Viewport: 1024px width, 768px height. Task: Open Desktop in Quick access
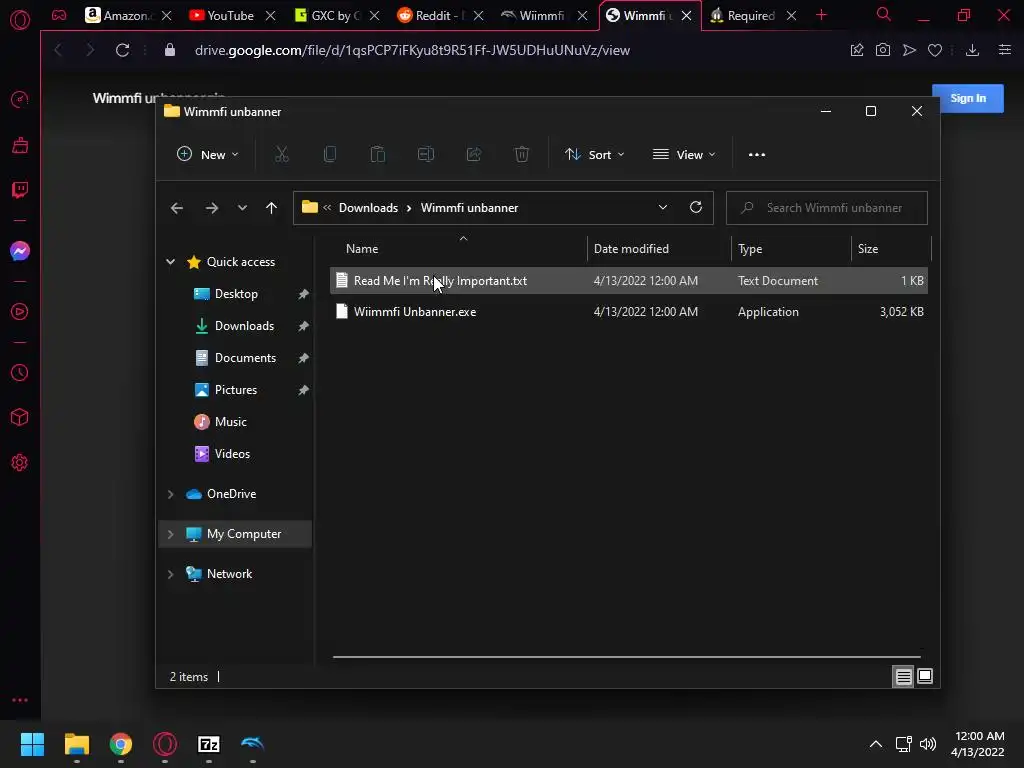pos(236,294)
